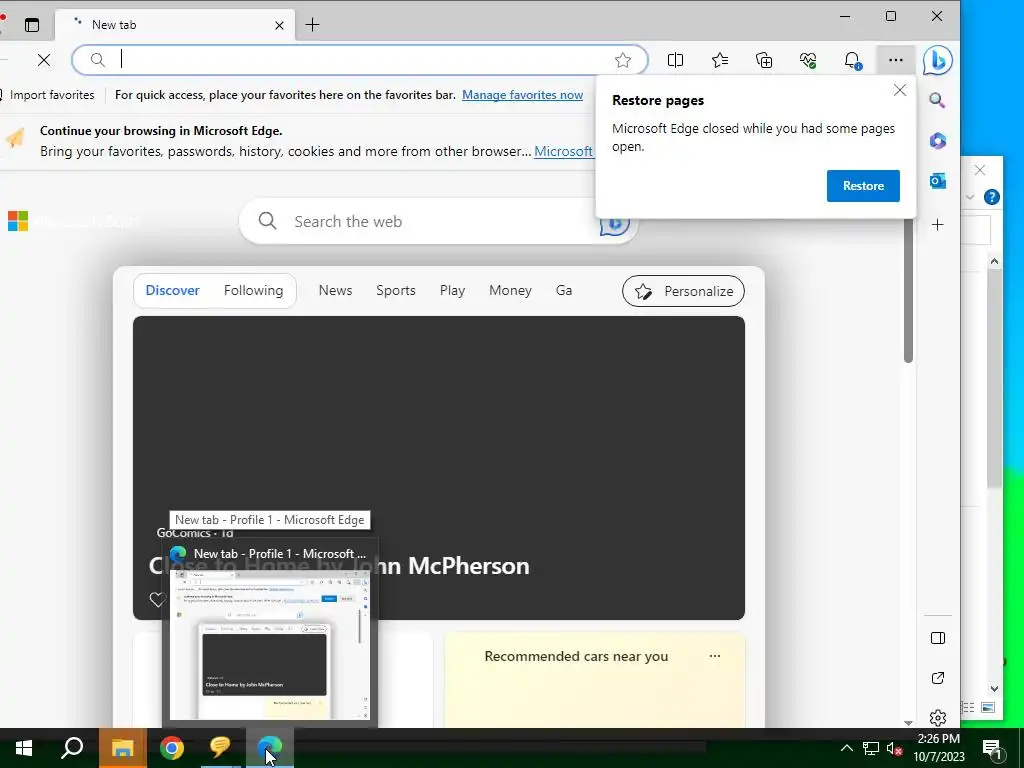
Task: Open the yellow chat app taskbar icon
Action: coord(220,748)
